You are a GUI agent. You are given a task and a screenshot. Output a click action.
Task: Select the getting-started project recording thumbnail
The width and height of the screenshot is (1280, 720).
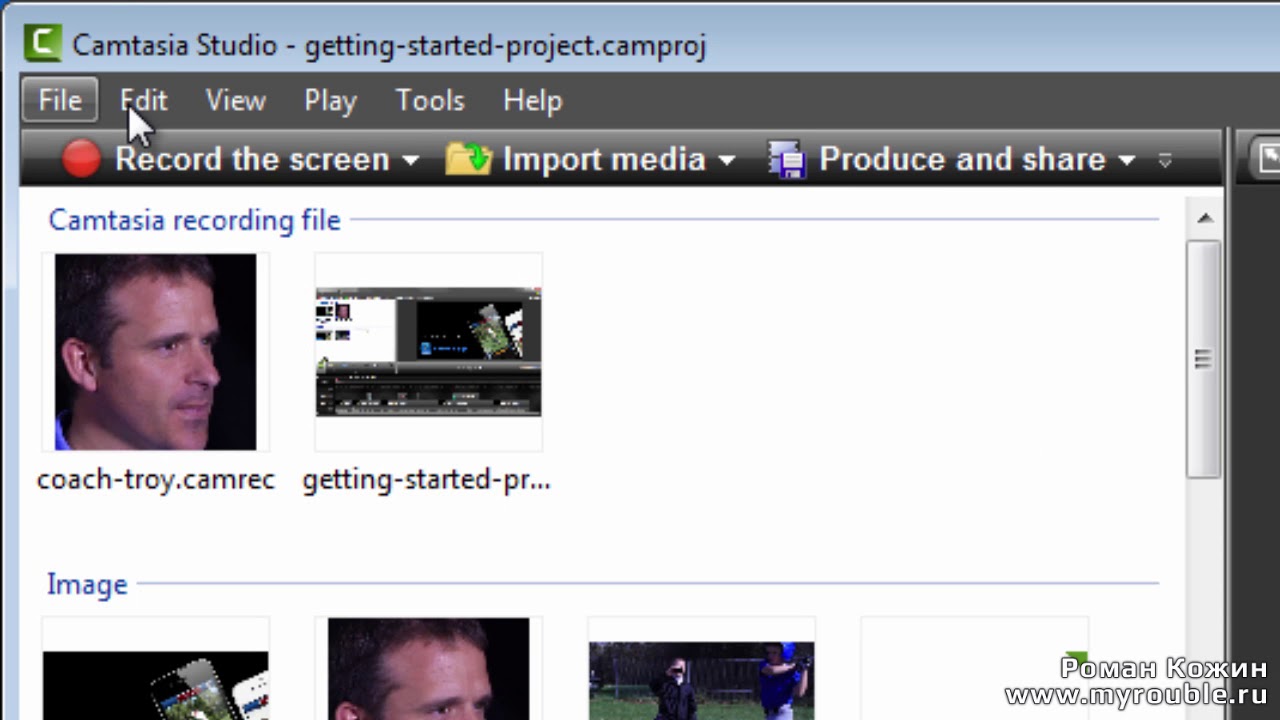(428, 351)
